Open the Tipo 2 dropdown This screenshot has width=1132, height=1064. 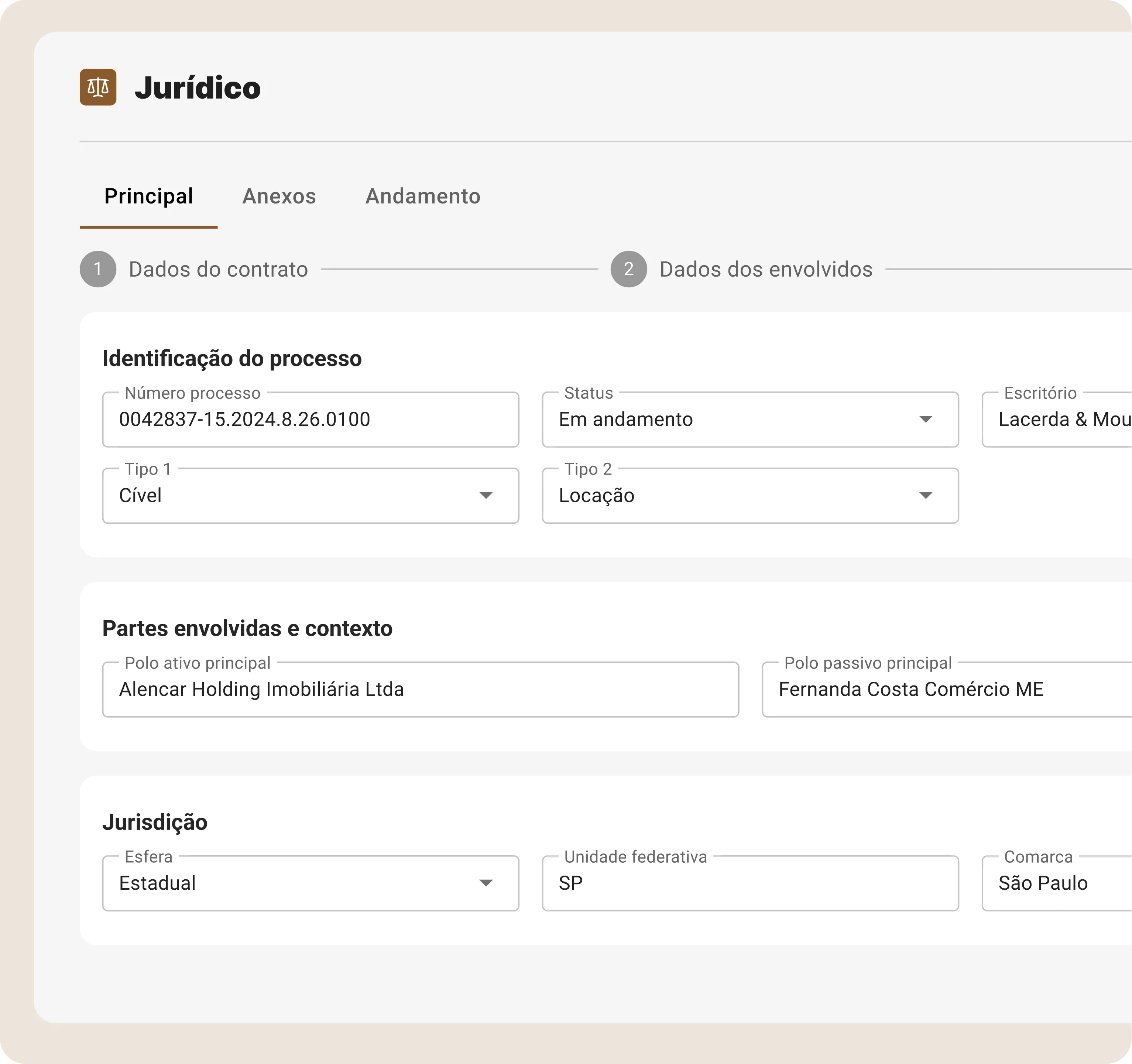pyautogui.click(x=751, y=496)
